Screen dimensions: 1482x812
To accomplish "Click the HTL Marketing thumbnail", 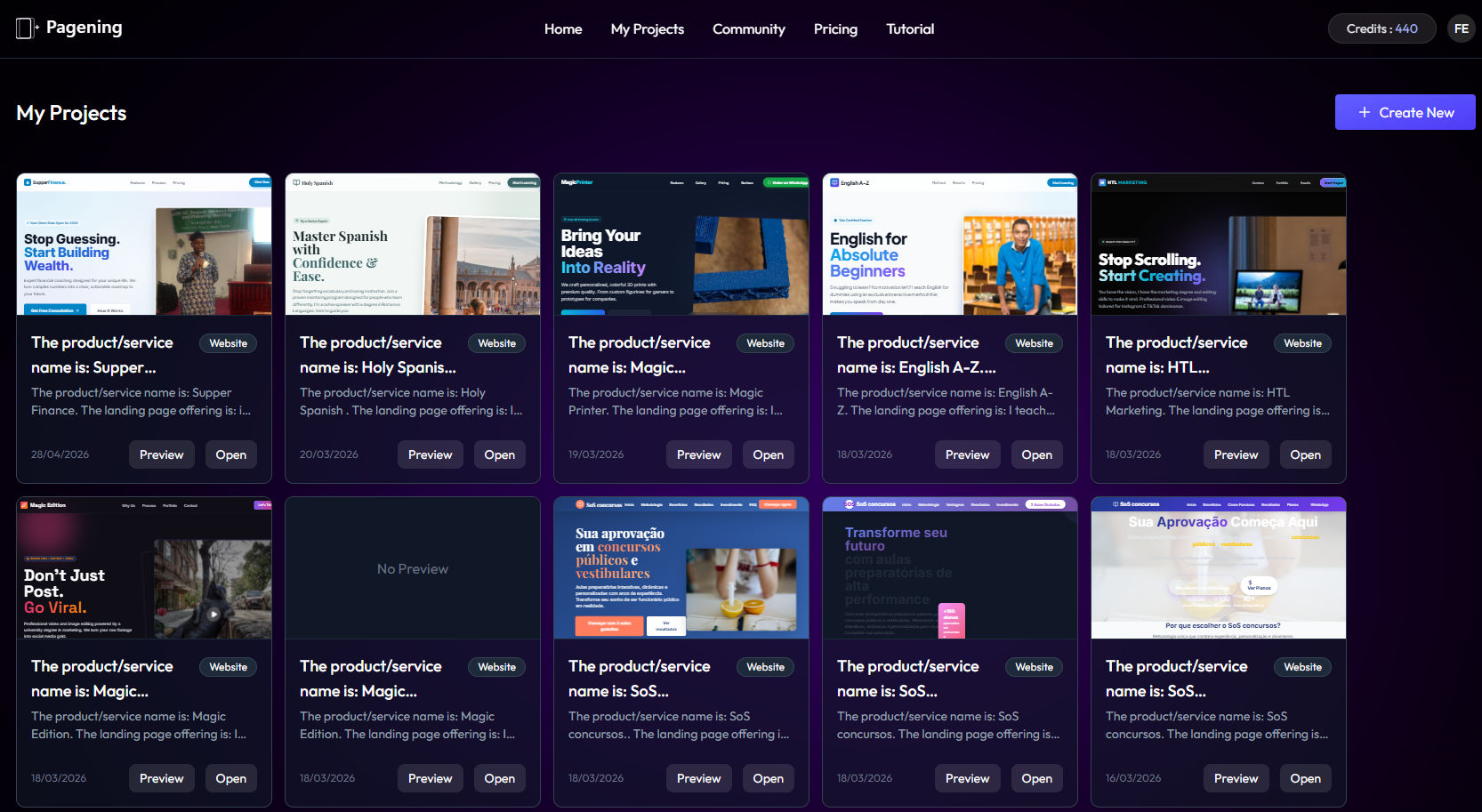I will coord(1219,244).
